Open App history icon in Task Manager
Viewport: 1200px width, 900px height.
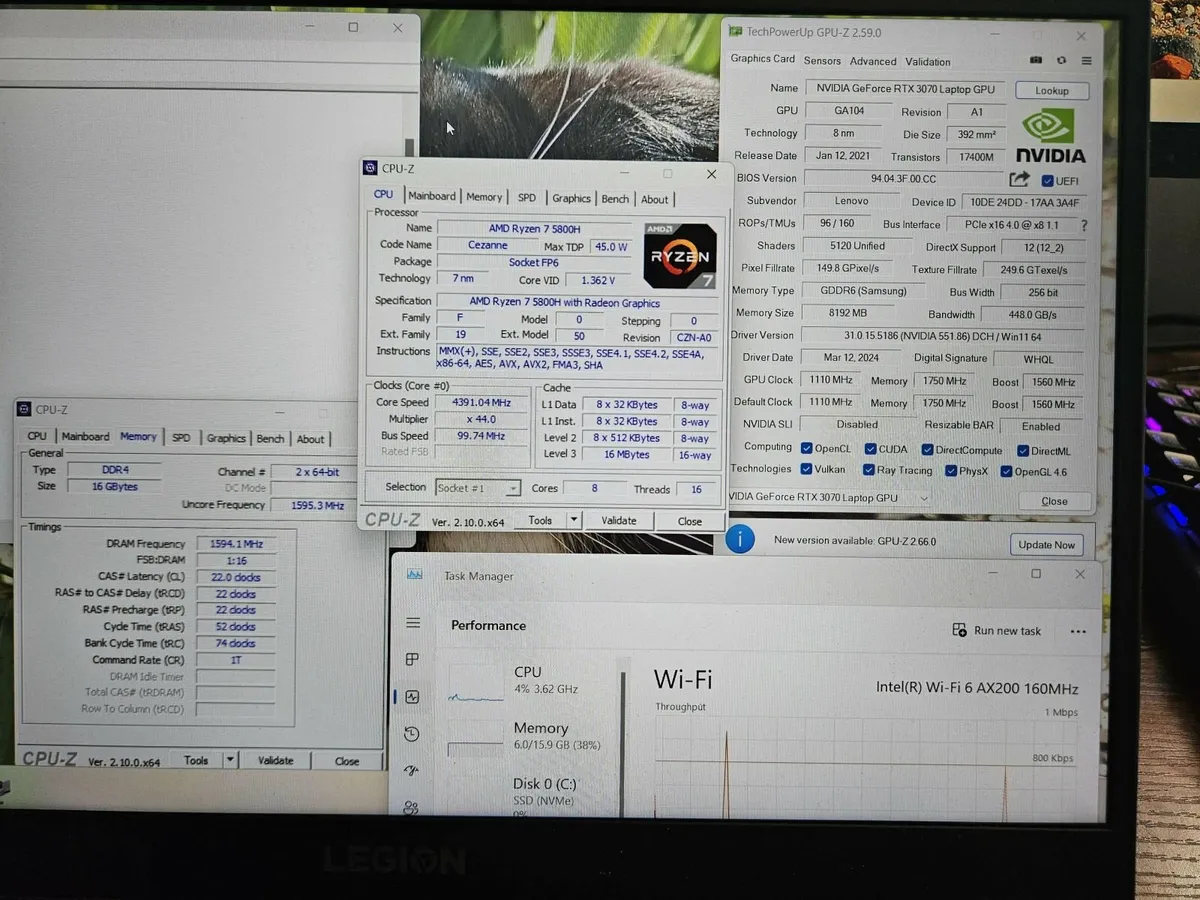[x=411, y=734]
